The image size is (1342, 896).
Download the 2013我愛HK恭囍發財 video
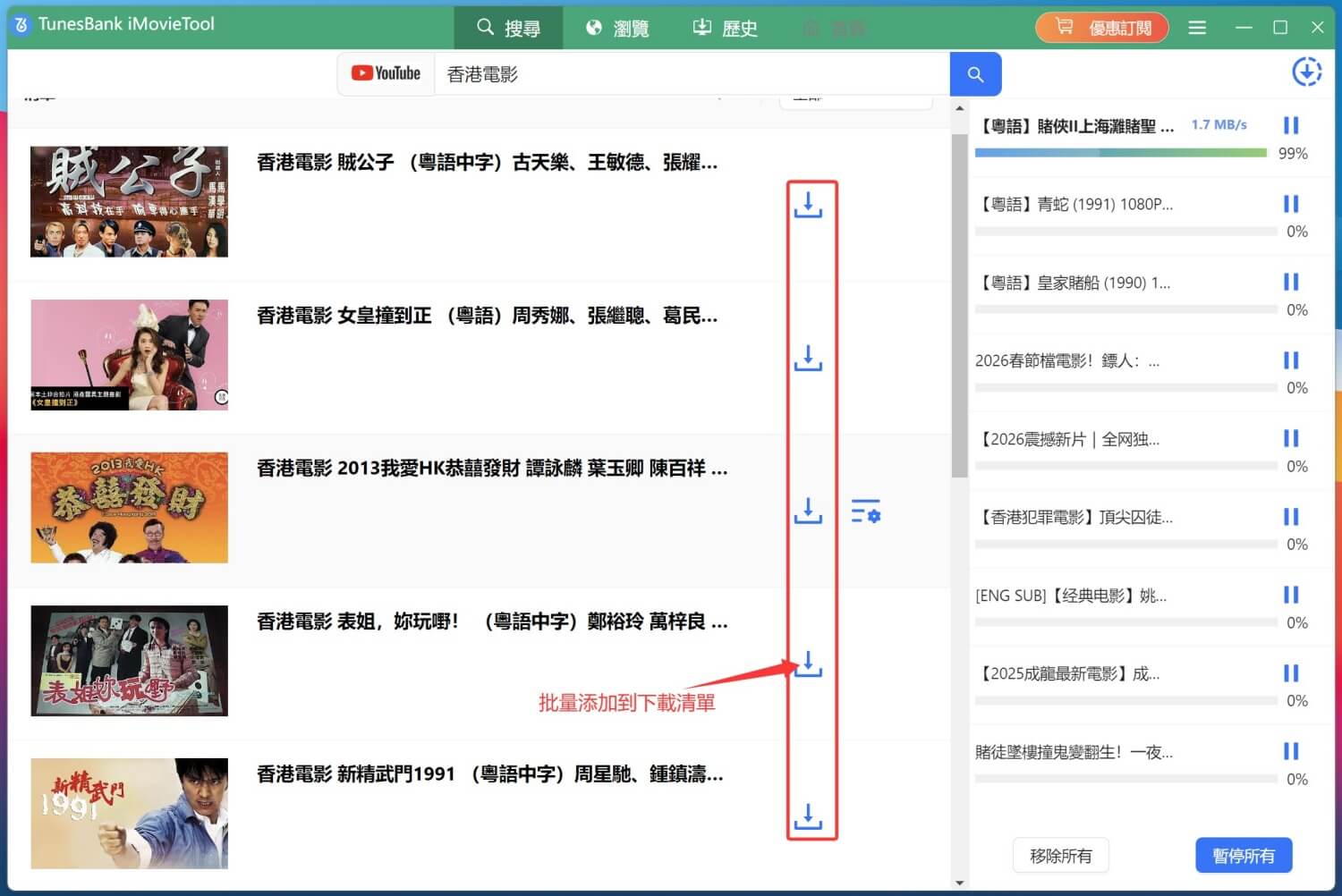coord(808,511)
